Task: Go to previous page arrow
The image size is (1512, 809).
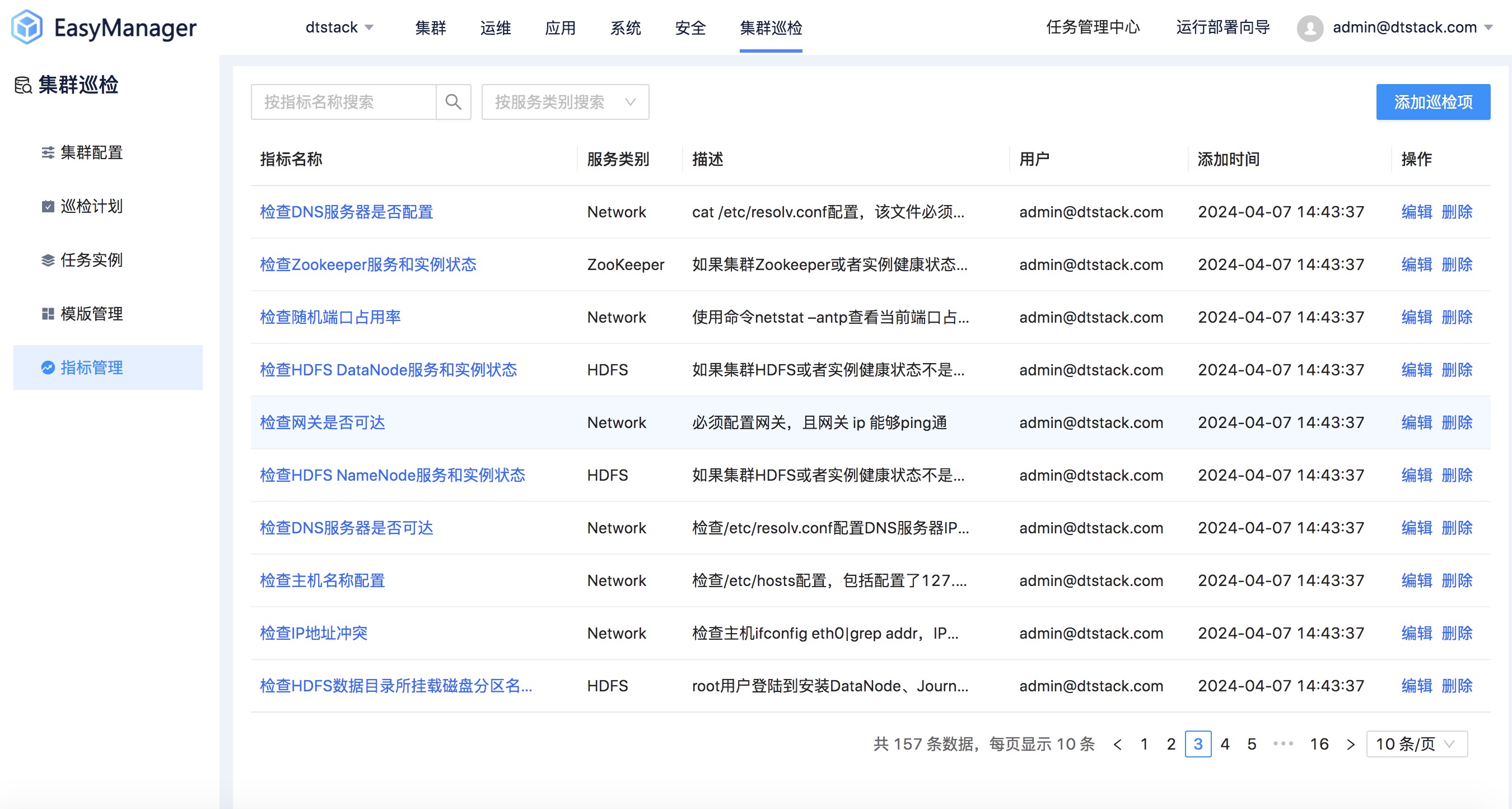Action: (1118, 745)
